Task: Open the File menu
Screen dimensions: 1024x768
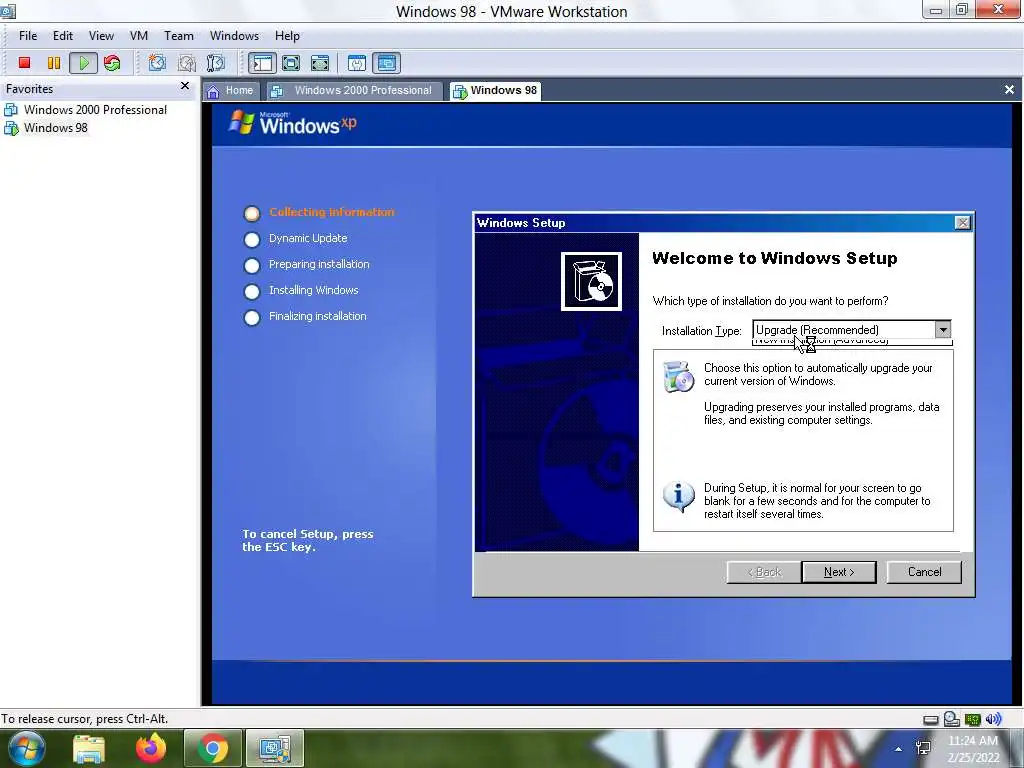Action: [28, 36]
